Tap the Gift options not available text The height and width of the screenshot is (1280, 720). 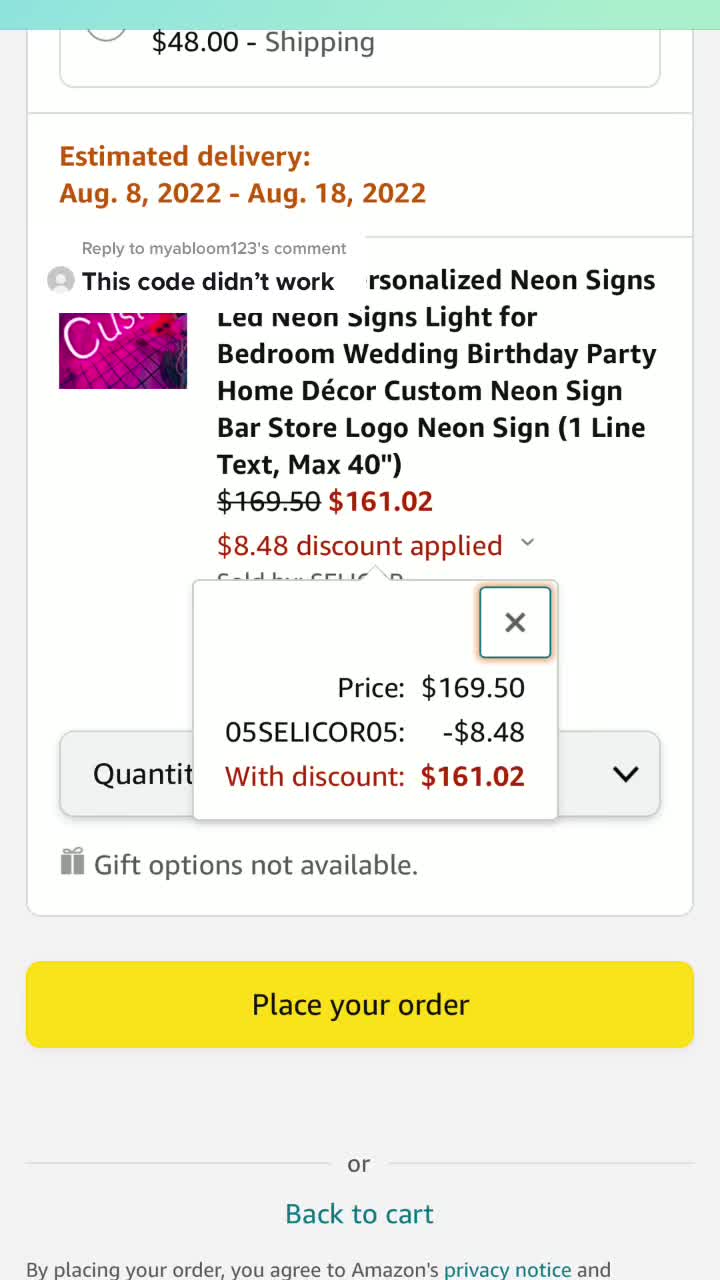tap(256, 865)
